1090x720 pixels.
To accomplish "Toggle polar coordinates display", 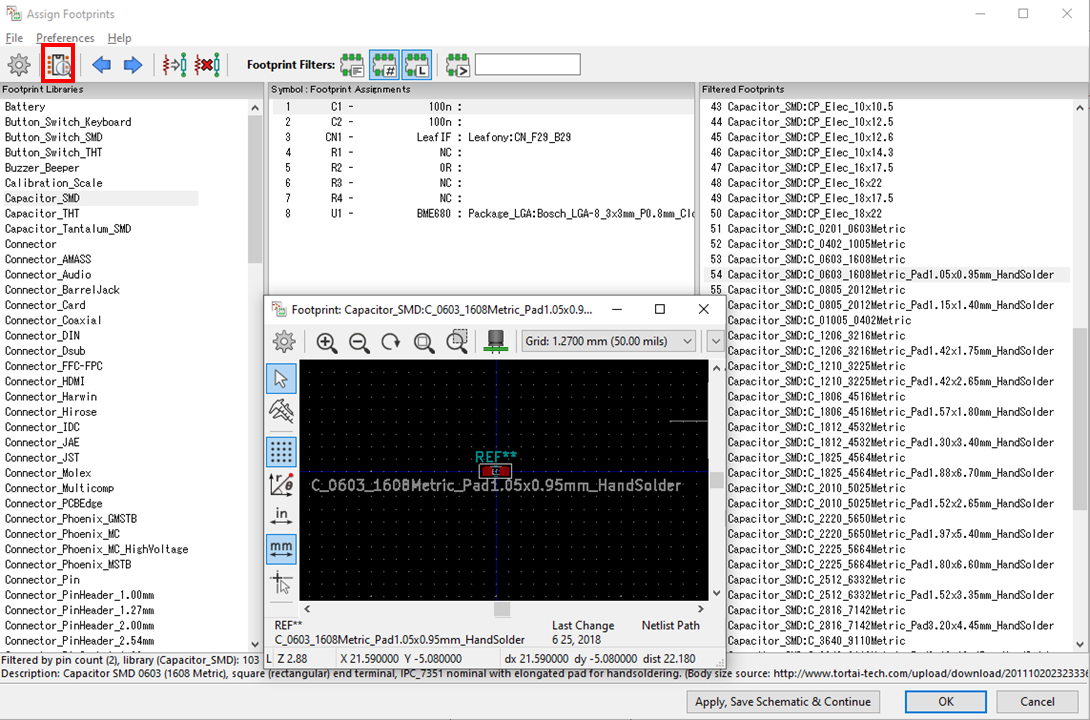I will point(281,484).
